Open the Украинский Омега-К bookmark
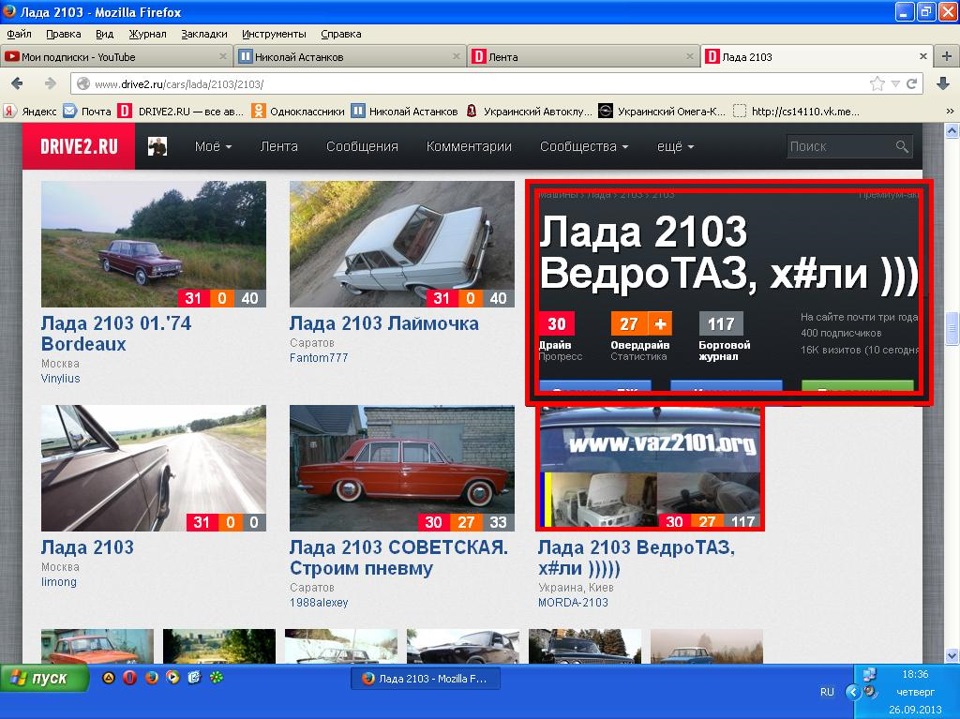The image size is (960, 719). click(662, 111)
